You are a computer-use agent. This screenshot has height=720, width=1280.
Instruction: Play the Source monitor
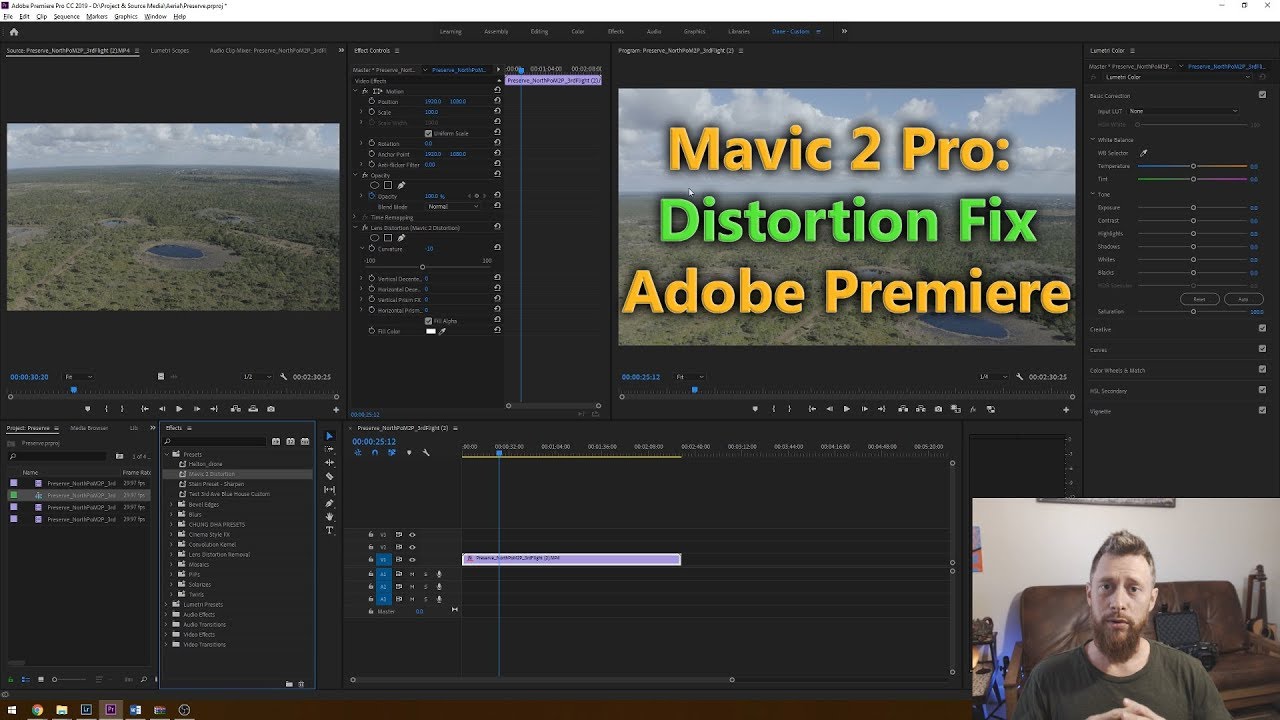tap(179, 409)
